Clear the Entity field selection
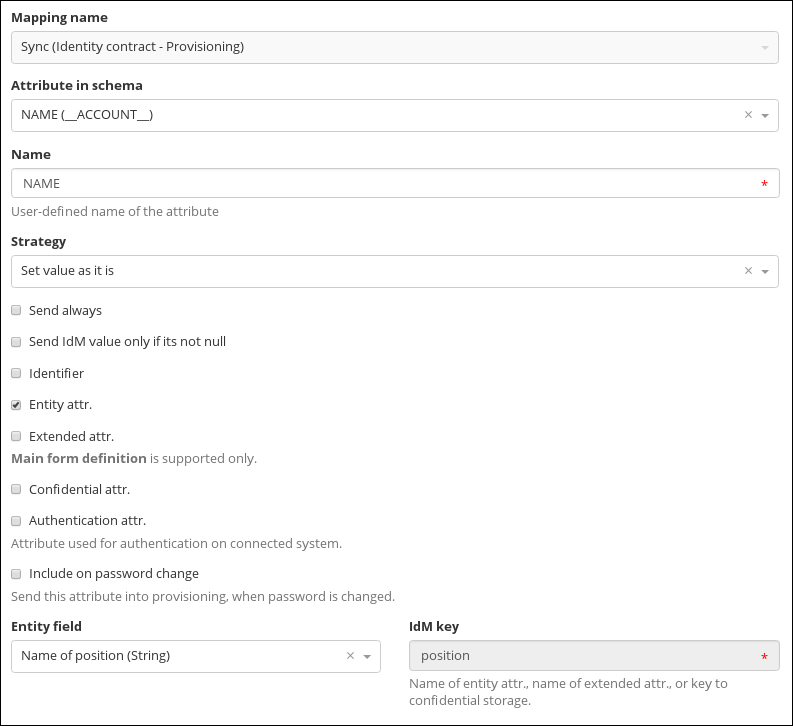 click(350, 656)
